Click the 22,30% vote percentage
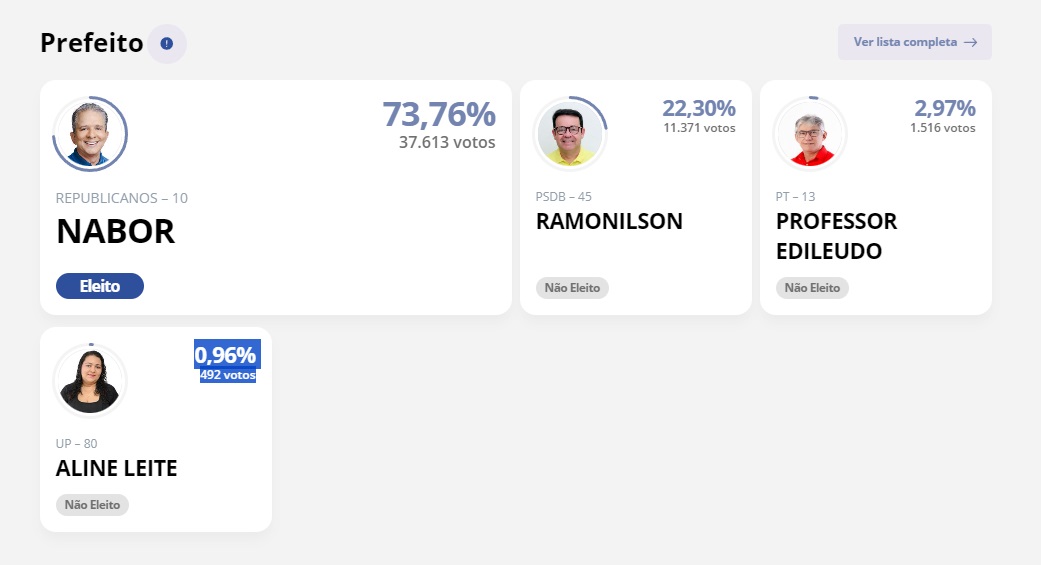The height and width of the screenshot is (565, 1041). click(698, 108)
